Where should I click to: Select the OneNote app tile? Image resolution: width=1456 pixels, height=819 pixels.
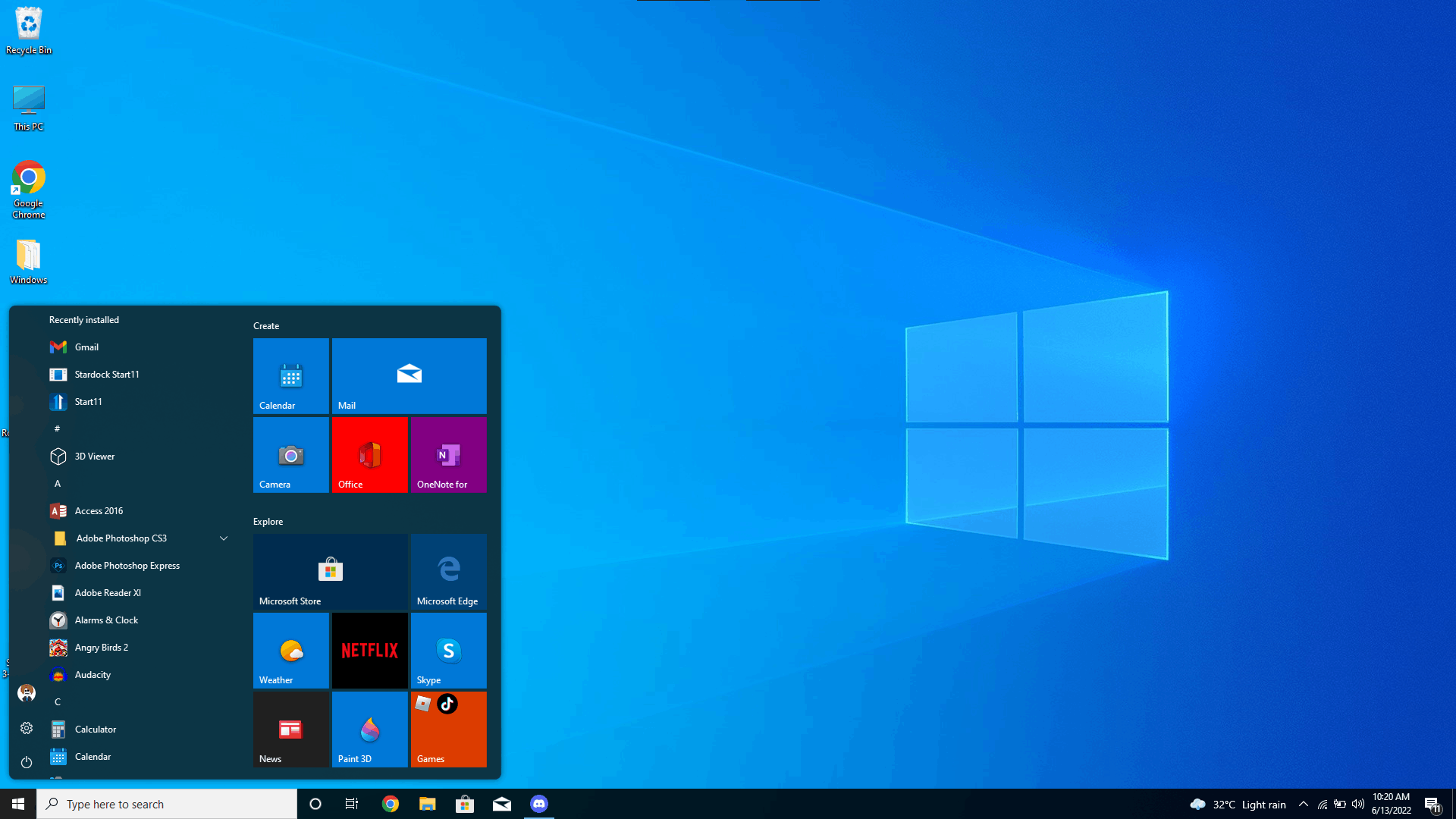(x=448, y=454)
